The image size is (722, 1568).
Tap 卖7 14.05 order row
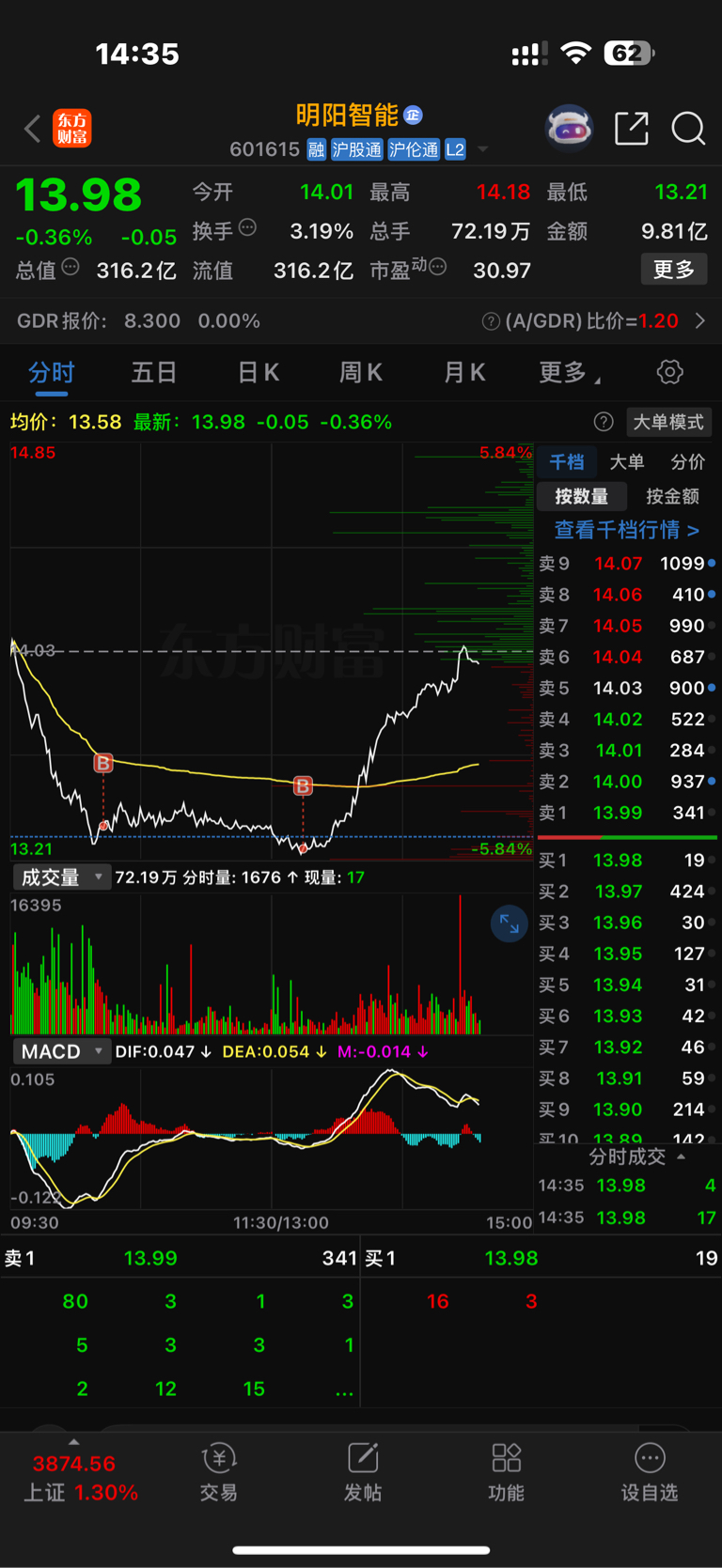(627, 626)
